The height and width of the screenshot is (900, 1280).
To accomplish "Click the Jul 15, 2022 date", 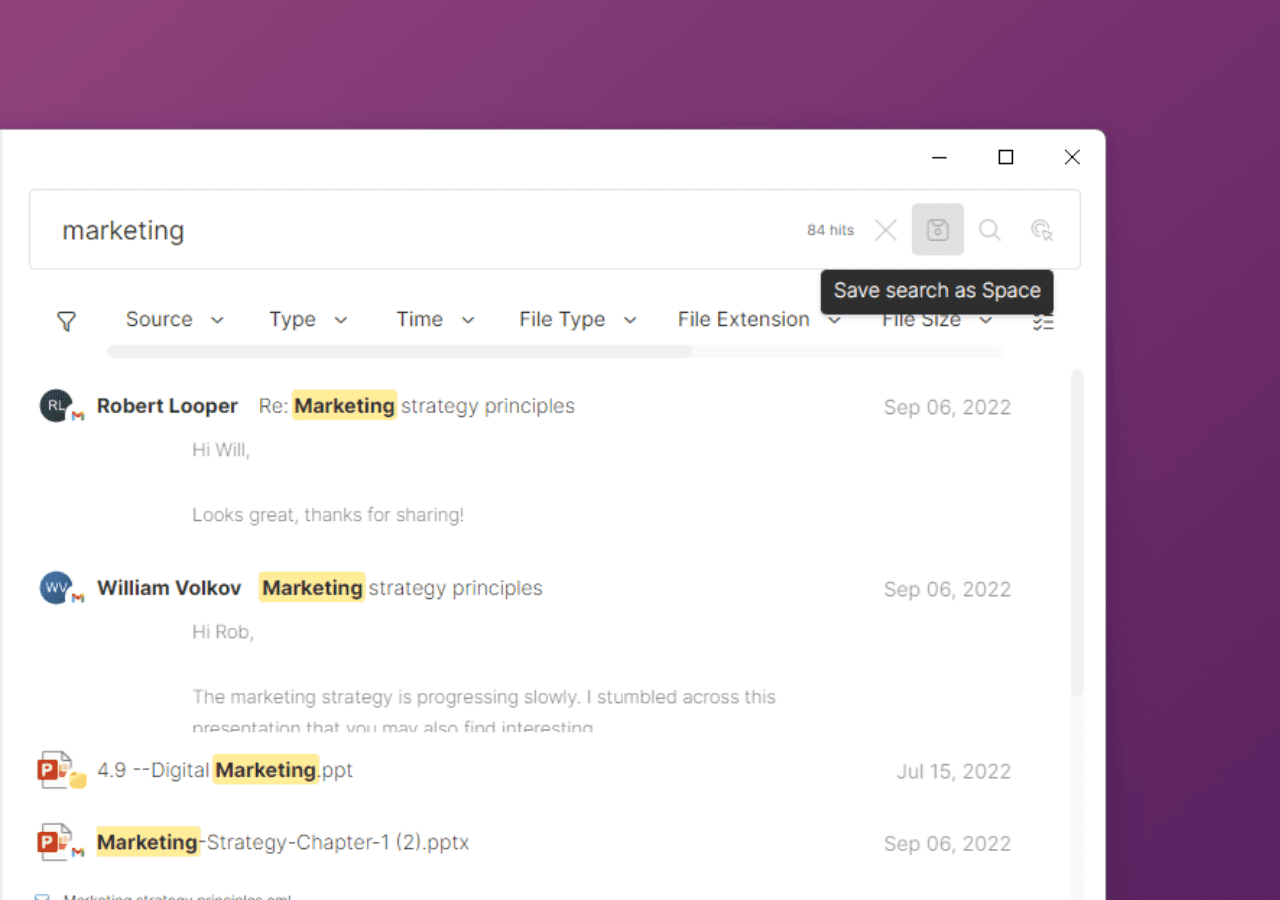I will 954,771.
